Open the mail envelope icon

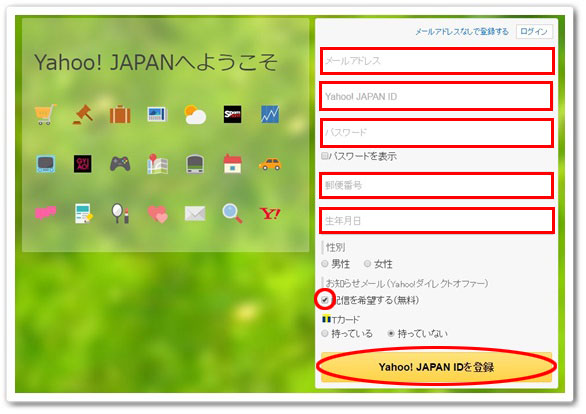tap(195, 213)
